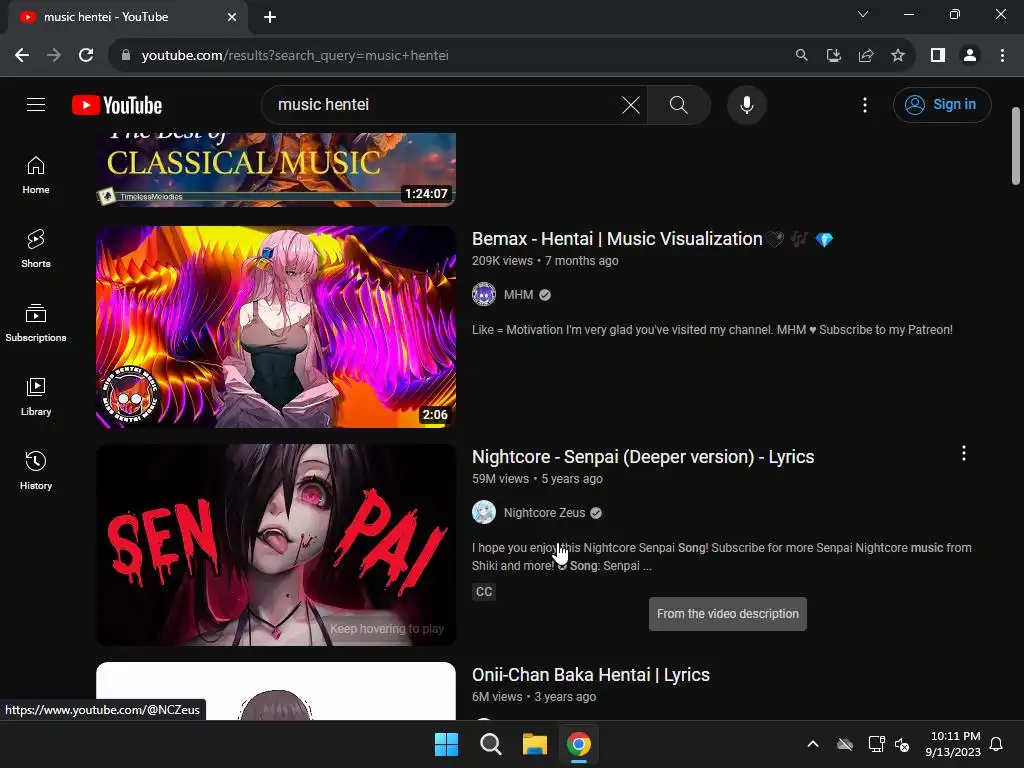Image resolution: width=1024 pixels, height=768 pixels.
Task: Open the Bemax video thumbnail
Action: 276,327
